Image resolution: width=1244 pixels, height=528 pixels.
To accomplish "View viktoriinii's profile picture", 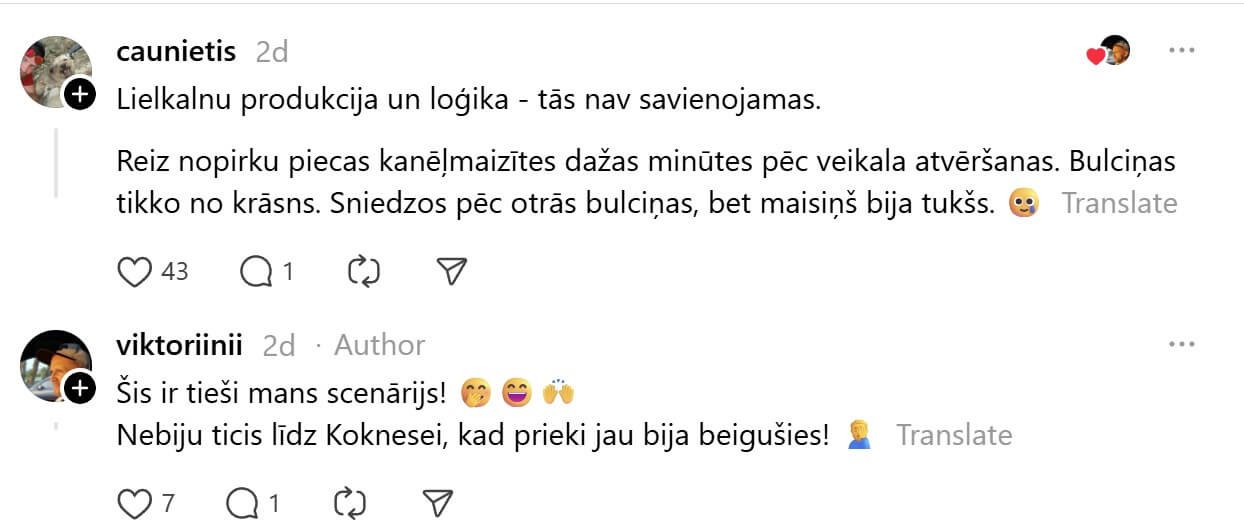I will point(54,364).
